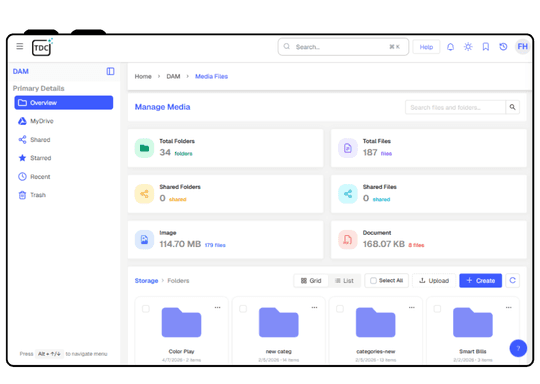
Task: Click the magnifier button for file search
Action: 512,107
